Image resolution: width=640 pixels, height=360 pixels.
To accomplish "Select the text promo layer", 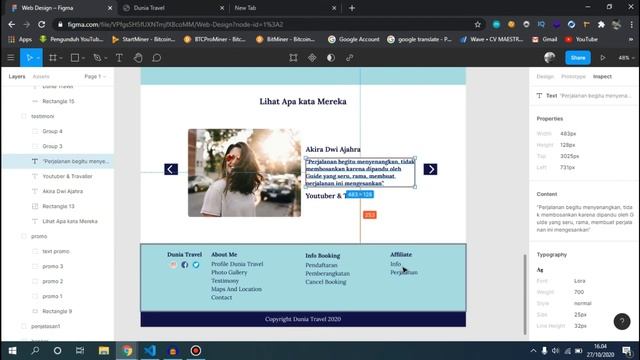I will 56,251.
